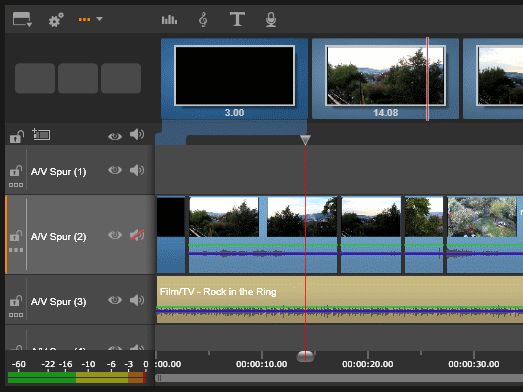Click the horizontal timeline scrollbar
523x392 pixels.
tap(339, 378)
